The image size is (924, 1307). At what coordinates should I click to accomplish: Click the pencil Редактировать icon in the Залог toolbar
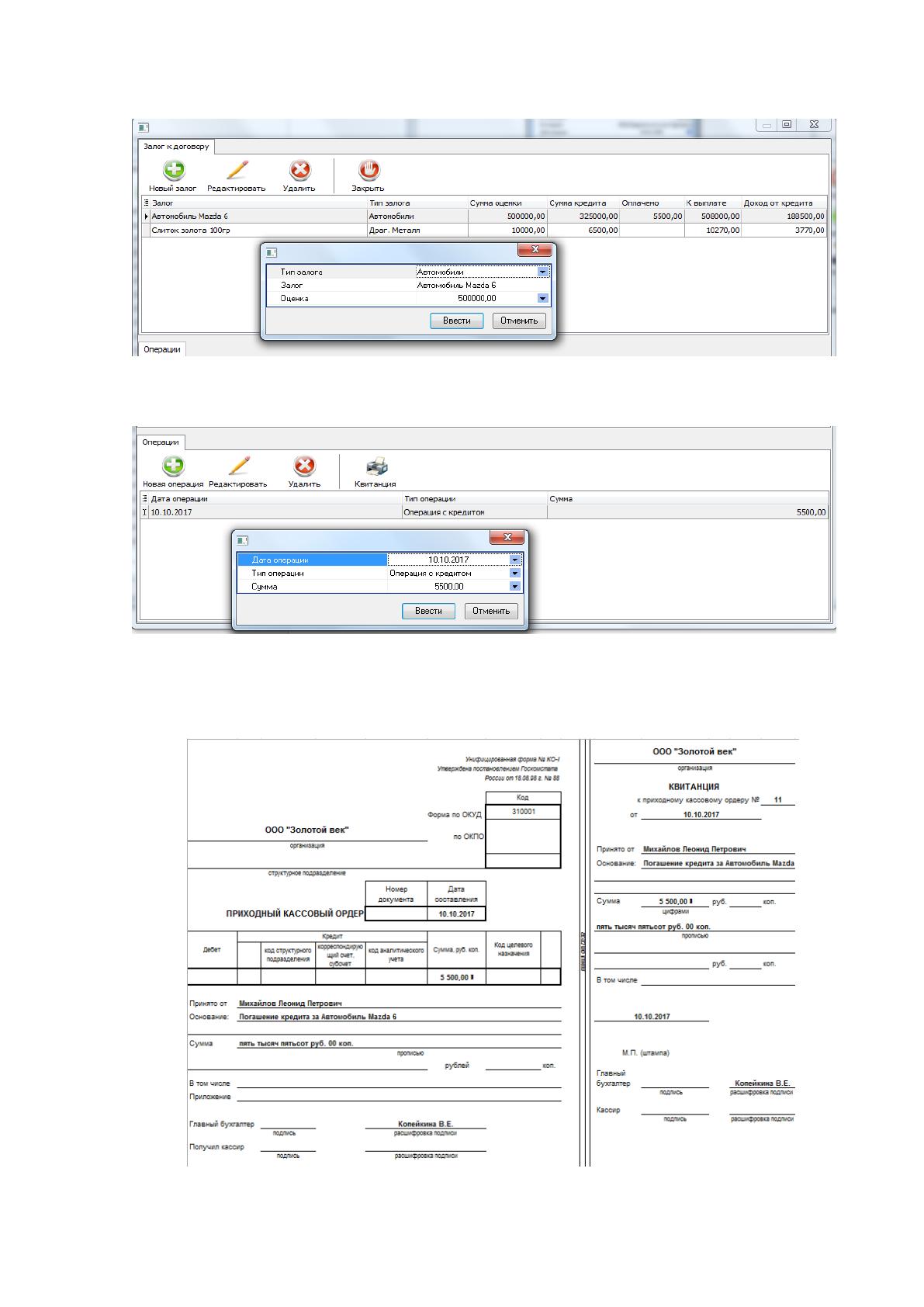coord(237,171)
